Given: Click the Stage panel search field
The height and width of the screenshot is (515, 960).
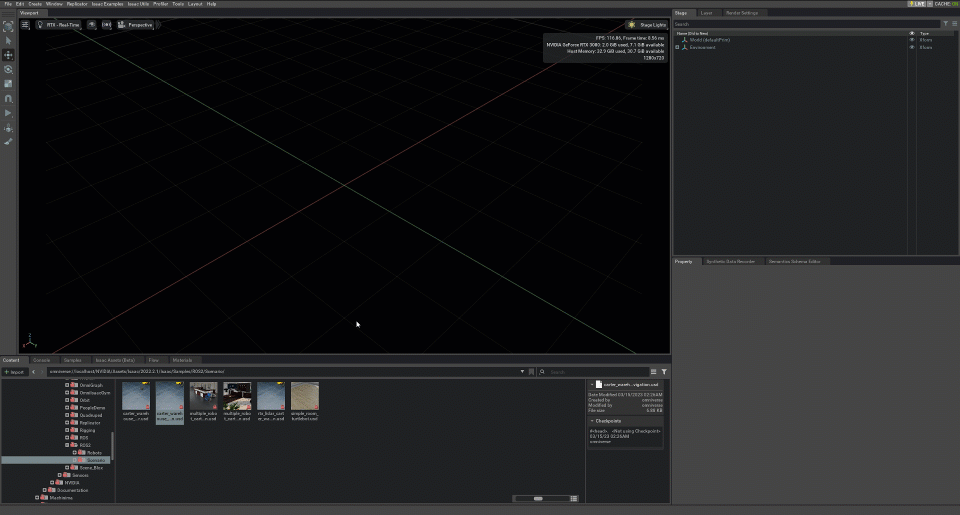Looking at the screenshot, I should [x=805, y=23].
